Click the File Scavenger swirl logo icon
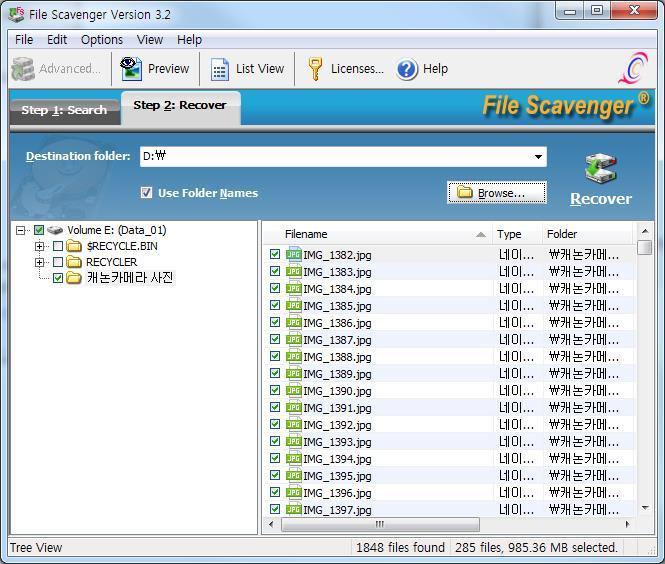Screen dimensions: 665x564 pos(633,68)
